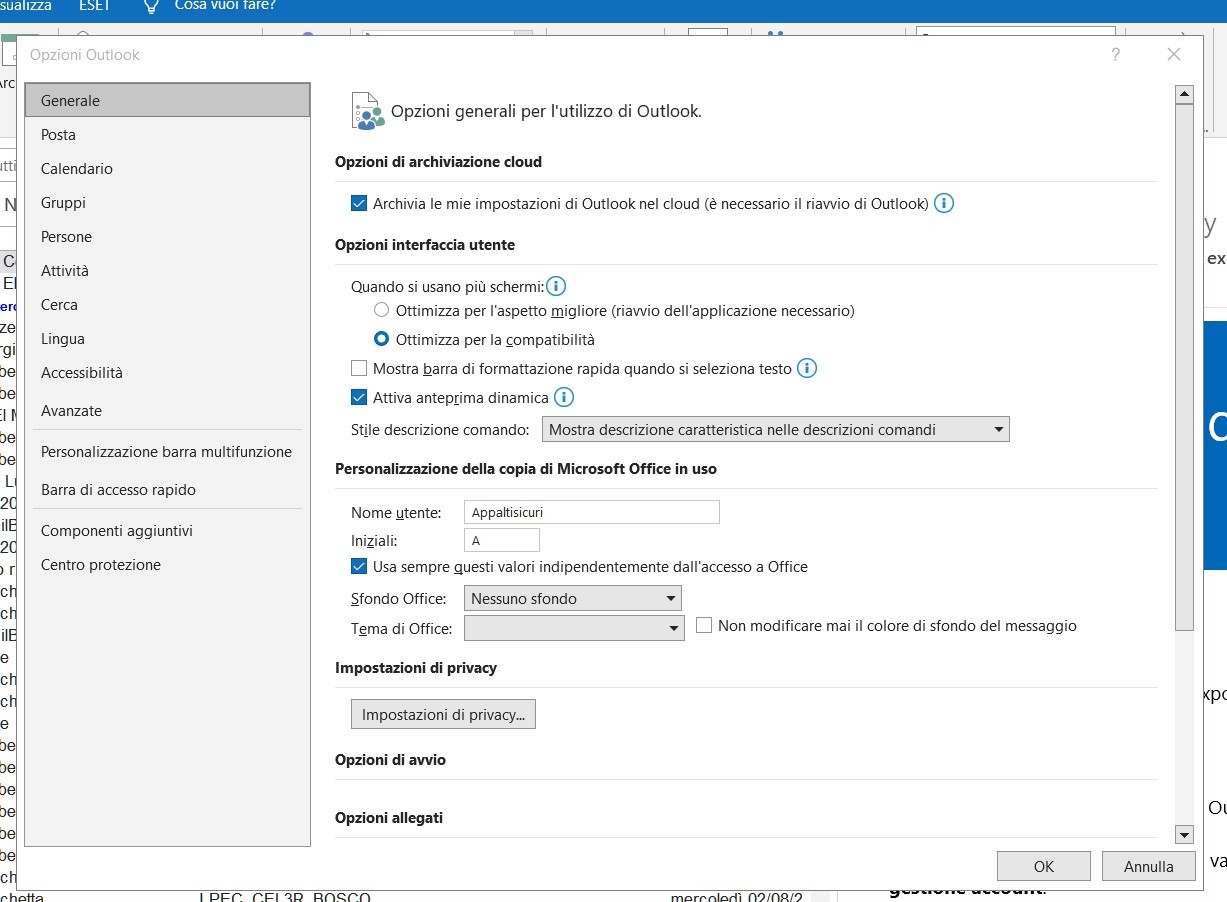Open Centro protezione category
1227x902 pixels.
coord(168,565)
